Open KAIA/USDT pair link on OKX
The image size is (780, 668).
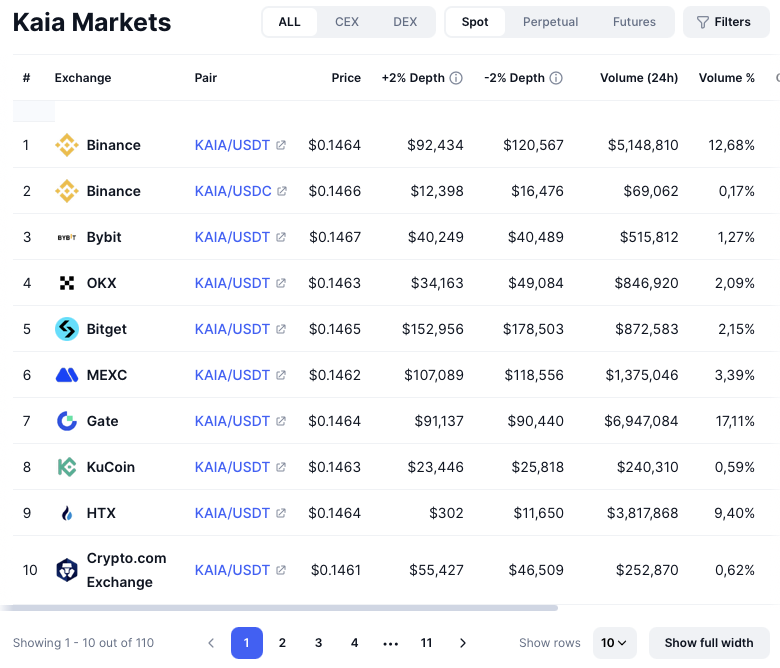[x=232, y=283]
